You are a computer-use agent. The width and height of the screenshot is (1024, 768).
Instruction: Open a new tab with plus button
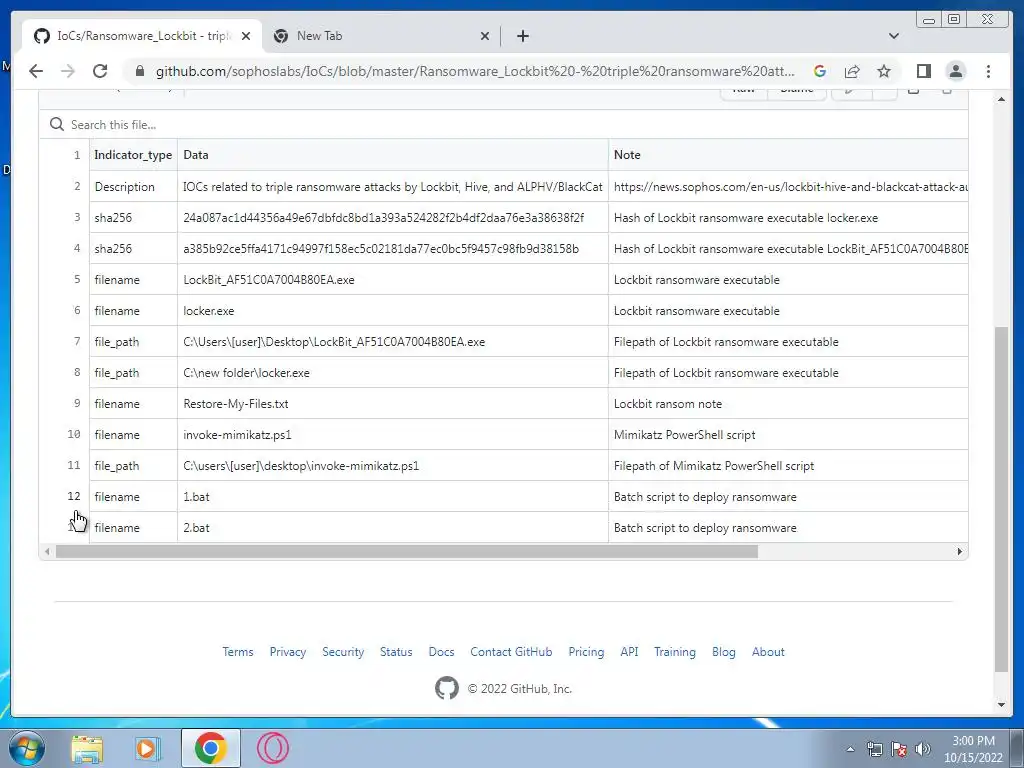tap(522, 36)
